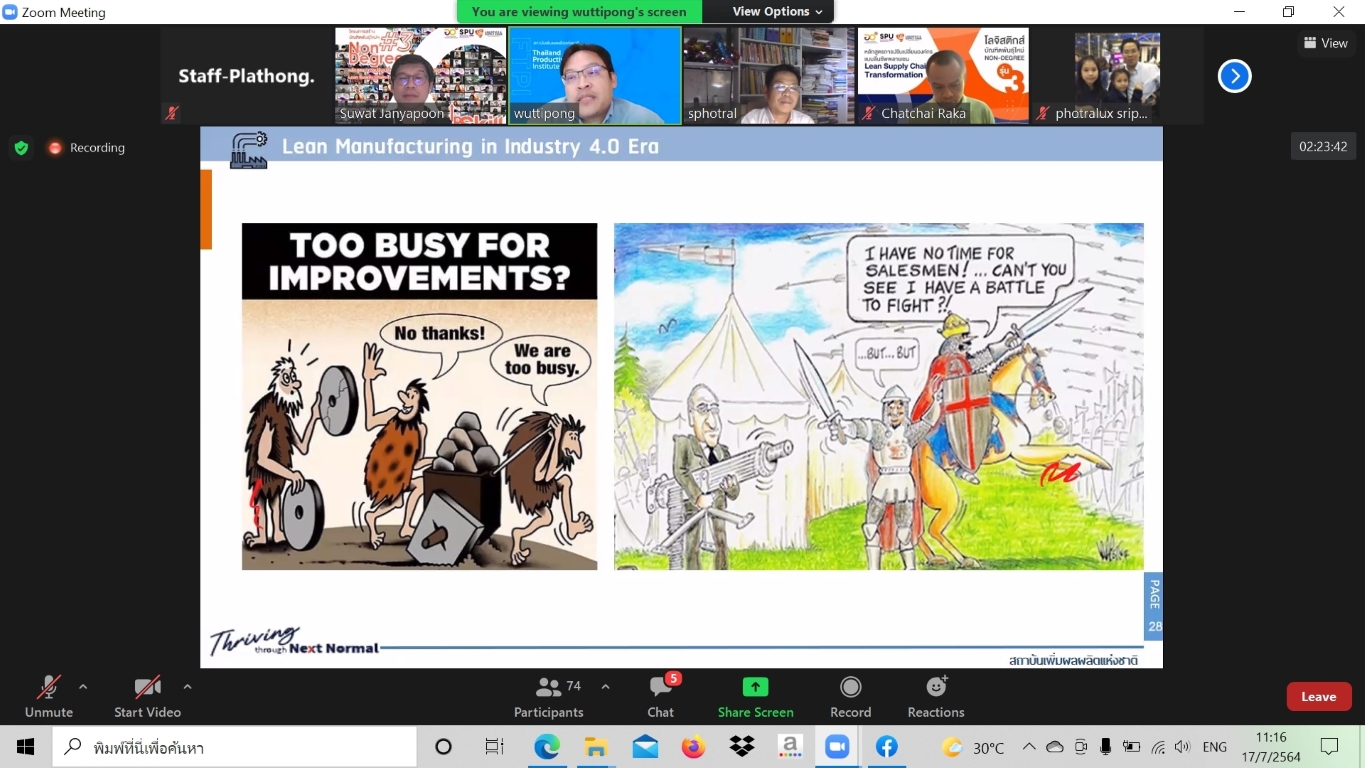
Task: Open Facebook from the taskbar
Action: [886, 747]
